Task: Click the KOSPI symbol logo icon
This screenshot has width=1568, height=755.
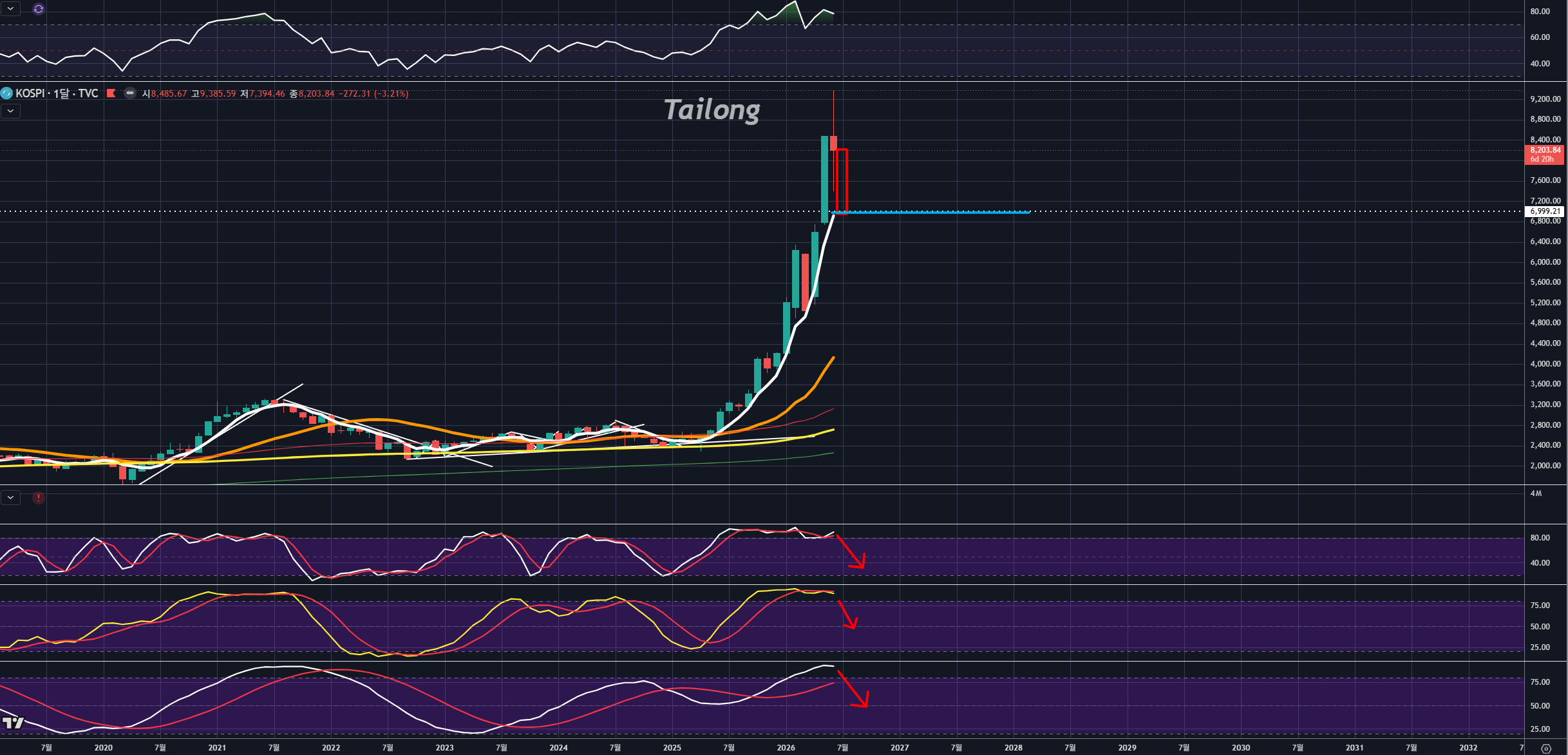Action: 7,93
